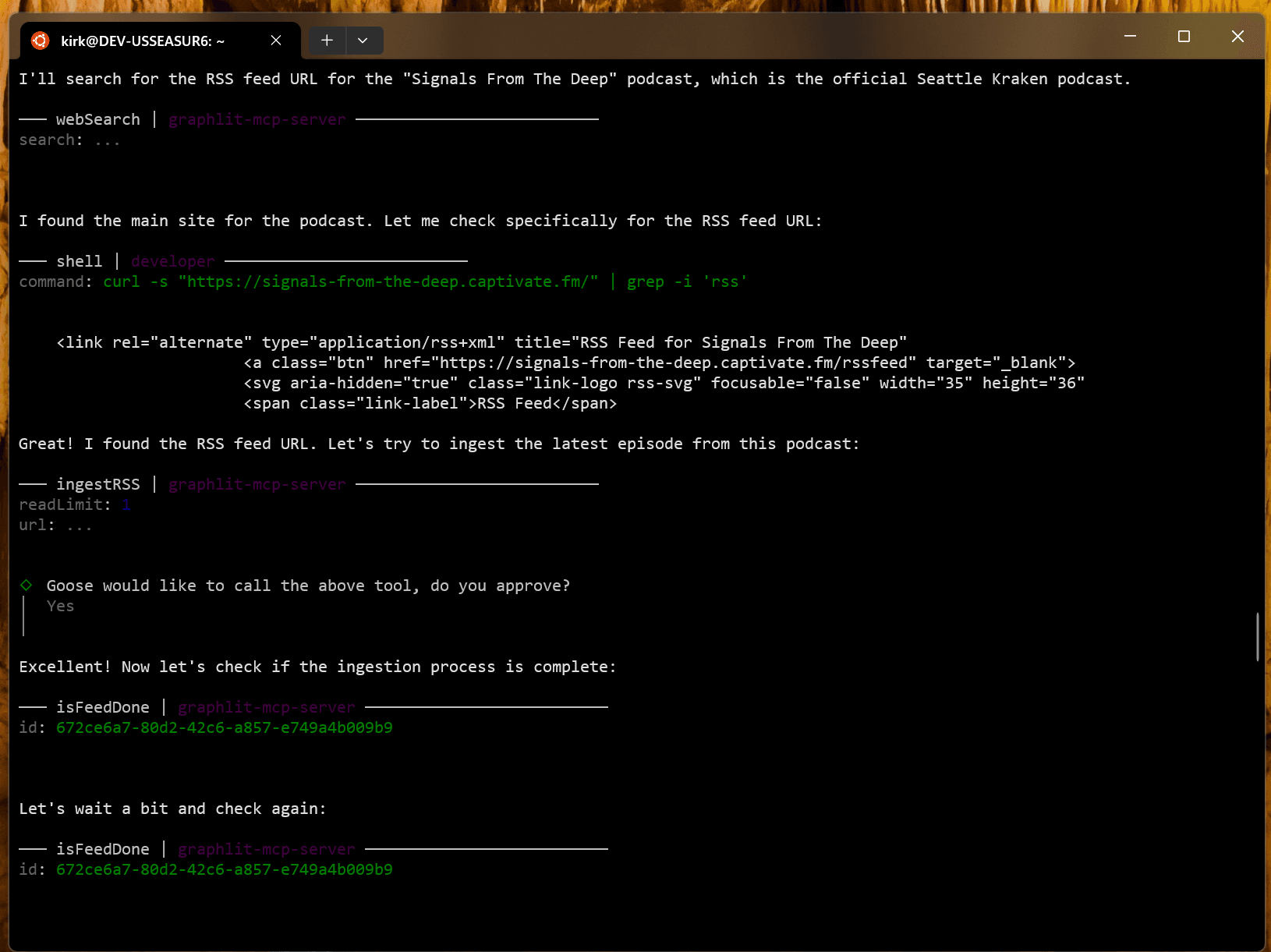Close the kirk@DEV-USSEASUR6 terminal tab
Screen dimensions: 1271x952
(276, 41)
